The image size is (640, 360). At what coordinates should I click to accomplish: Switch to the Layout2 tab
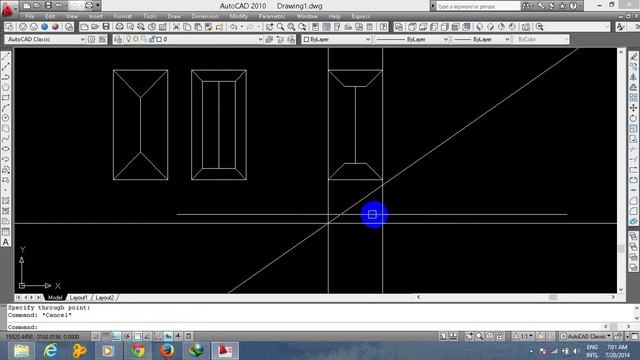pyautogui.click(x=105, y=298)
